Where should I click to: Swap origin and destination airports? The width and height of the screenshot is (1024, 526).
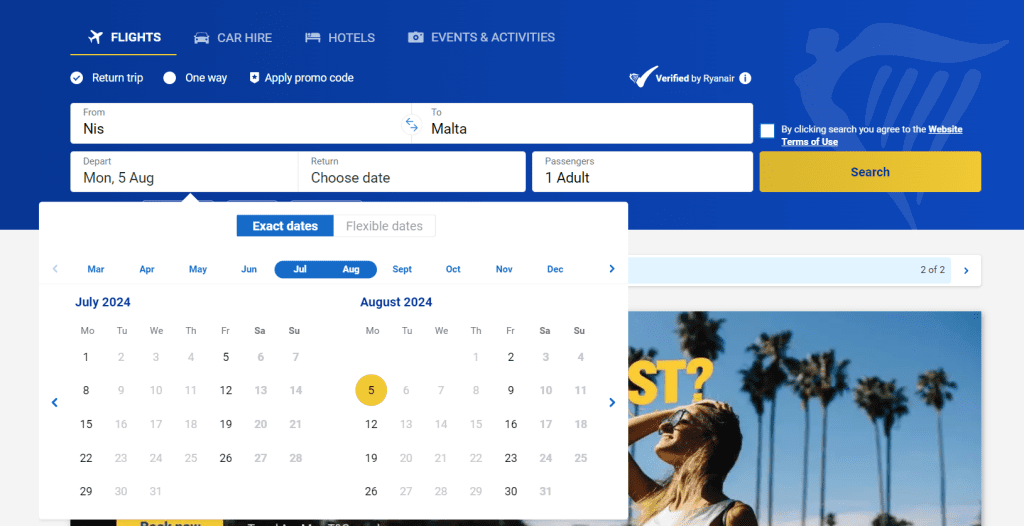click(411, 123)
